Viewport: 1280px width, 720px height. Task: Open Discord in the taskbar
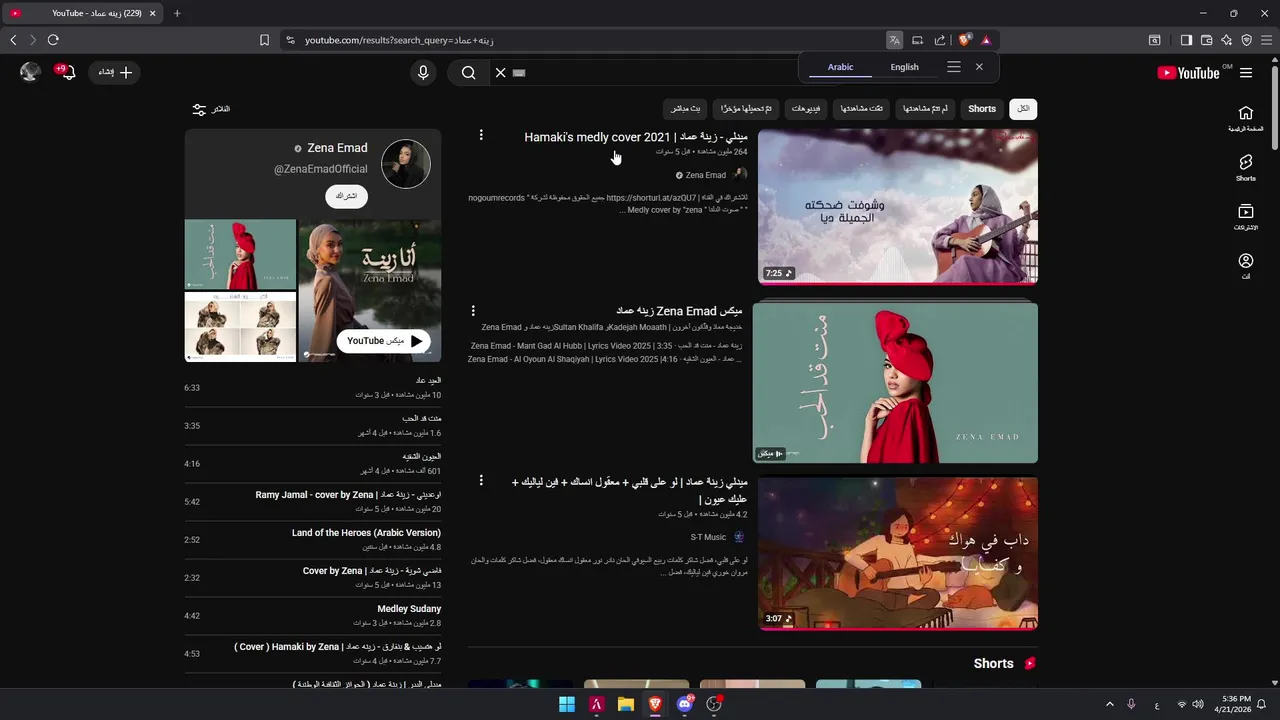[x=685, y=704]
